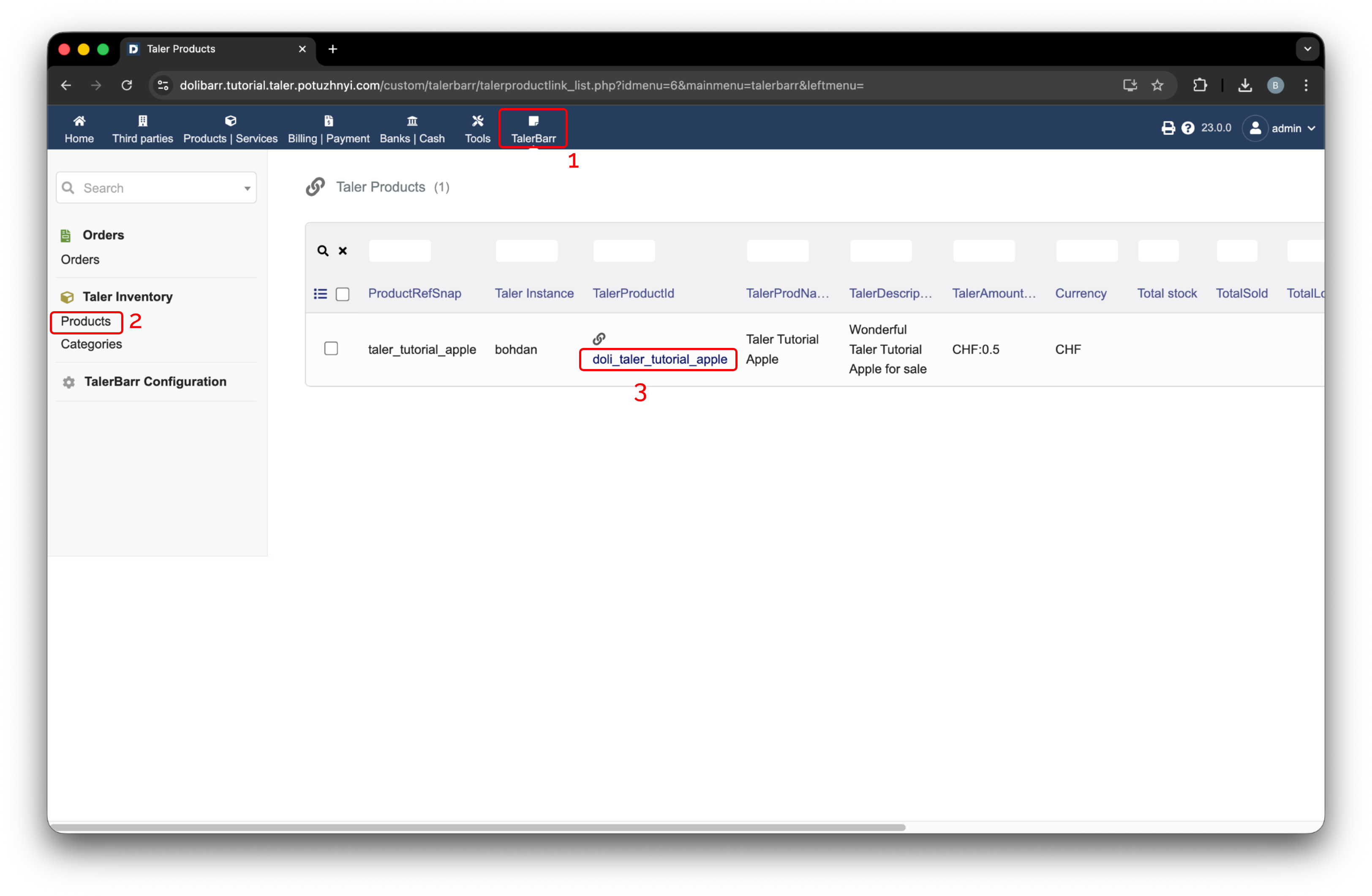Expand the admin user dropdown

click(1312, 128)
